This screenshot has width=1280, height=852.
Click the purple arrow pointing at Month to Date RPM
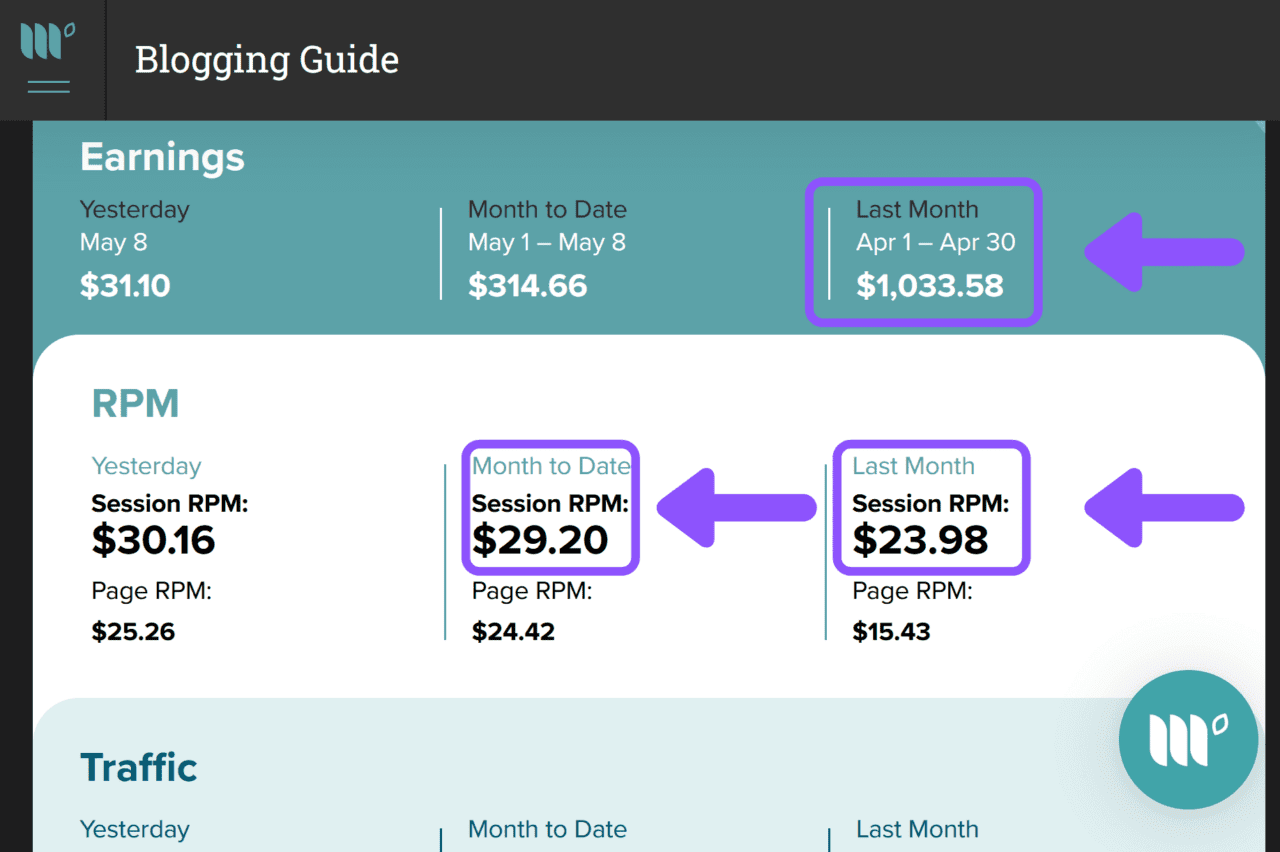tap(736, 508)
